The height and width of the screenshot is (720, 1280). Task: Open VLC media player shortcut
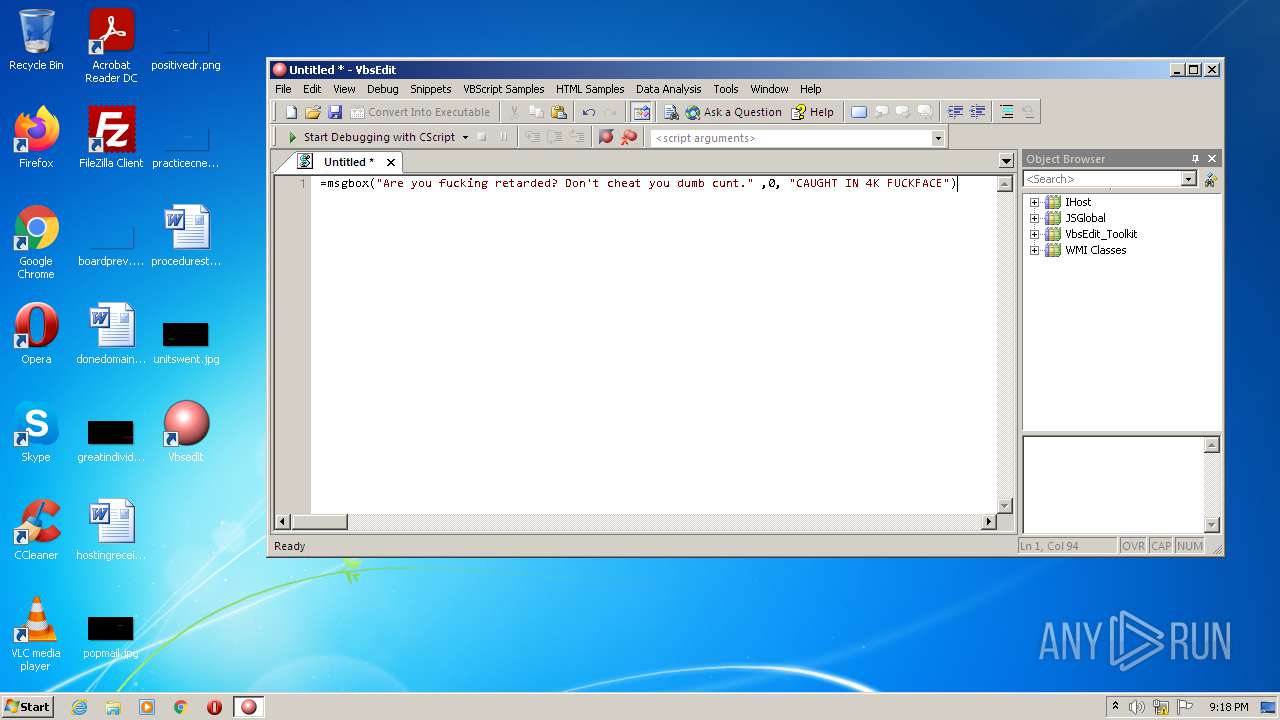(x=36, y=634)
